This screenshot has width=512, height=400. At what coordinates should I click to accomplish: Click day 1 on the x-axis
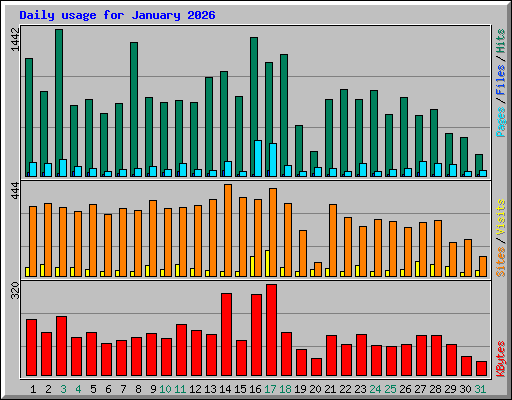click(x=33, y=389)
